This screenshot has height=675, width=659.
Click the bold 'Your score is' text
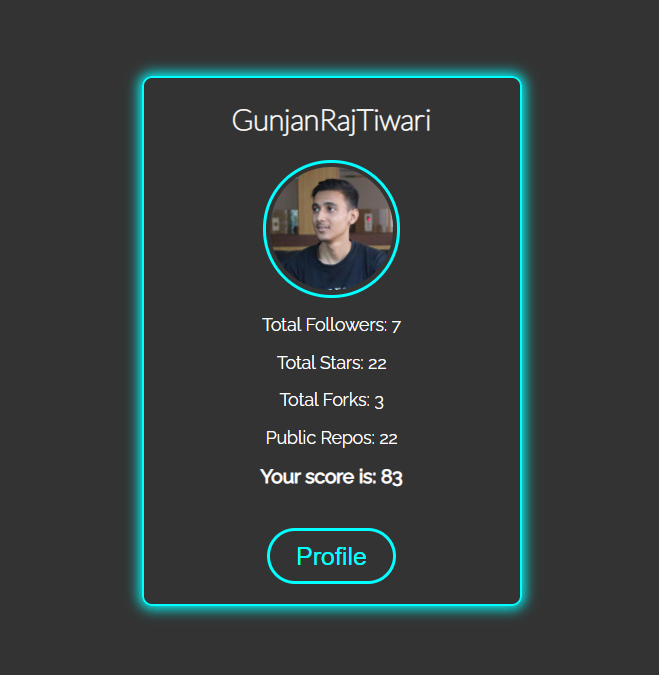(318, 477)
